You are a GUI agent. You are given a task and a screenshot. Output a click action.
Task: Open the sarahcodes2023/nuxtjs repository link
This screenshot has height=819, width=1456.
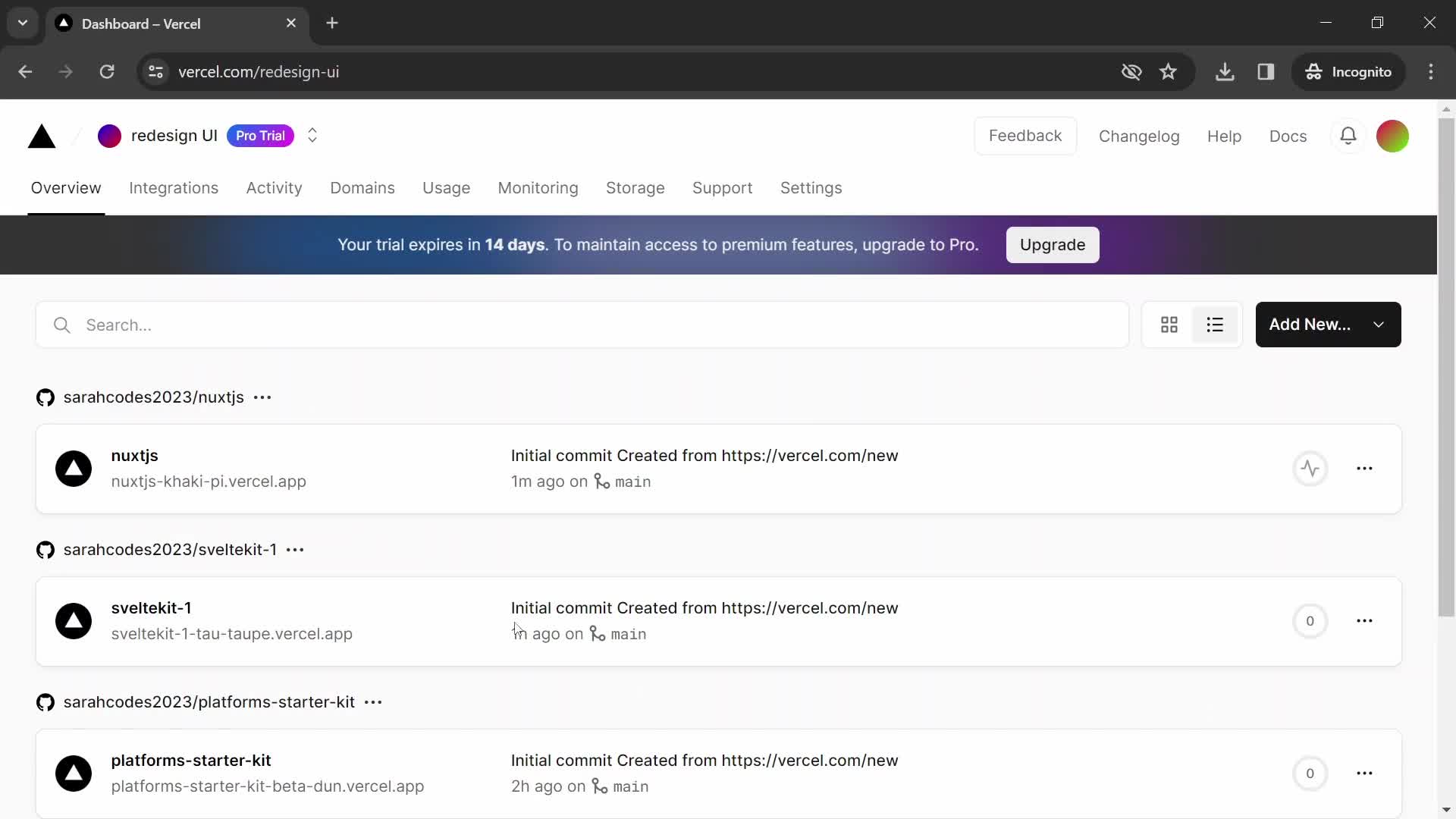(x=153, y=397)
